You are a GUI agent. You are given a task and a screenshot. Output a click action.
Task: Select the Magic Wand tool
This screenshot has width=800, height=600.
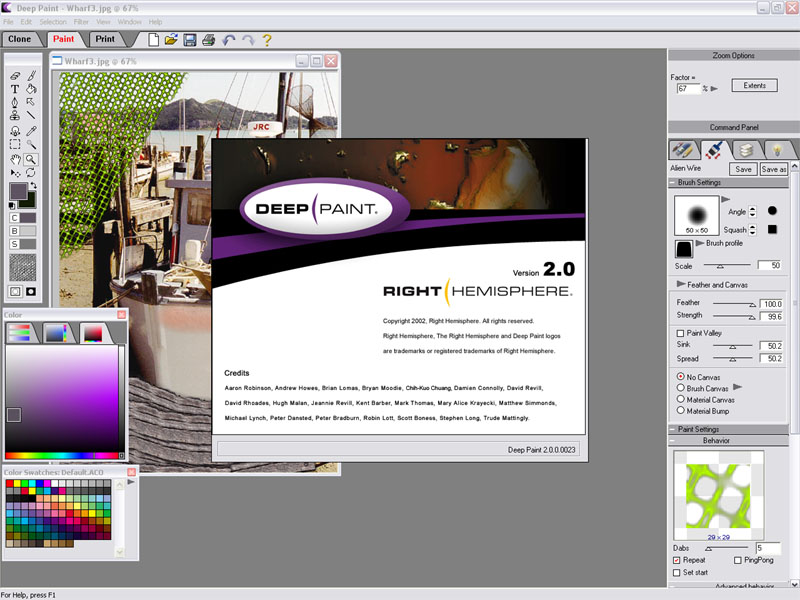31,144
